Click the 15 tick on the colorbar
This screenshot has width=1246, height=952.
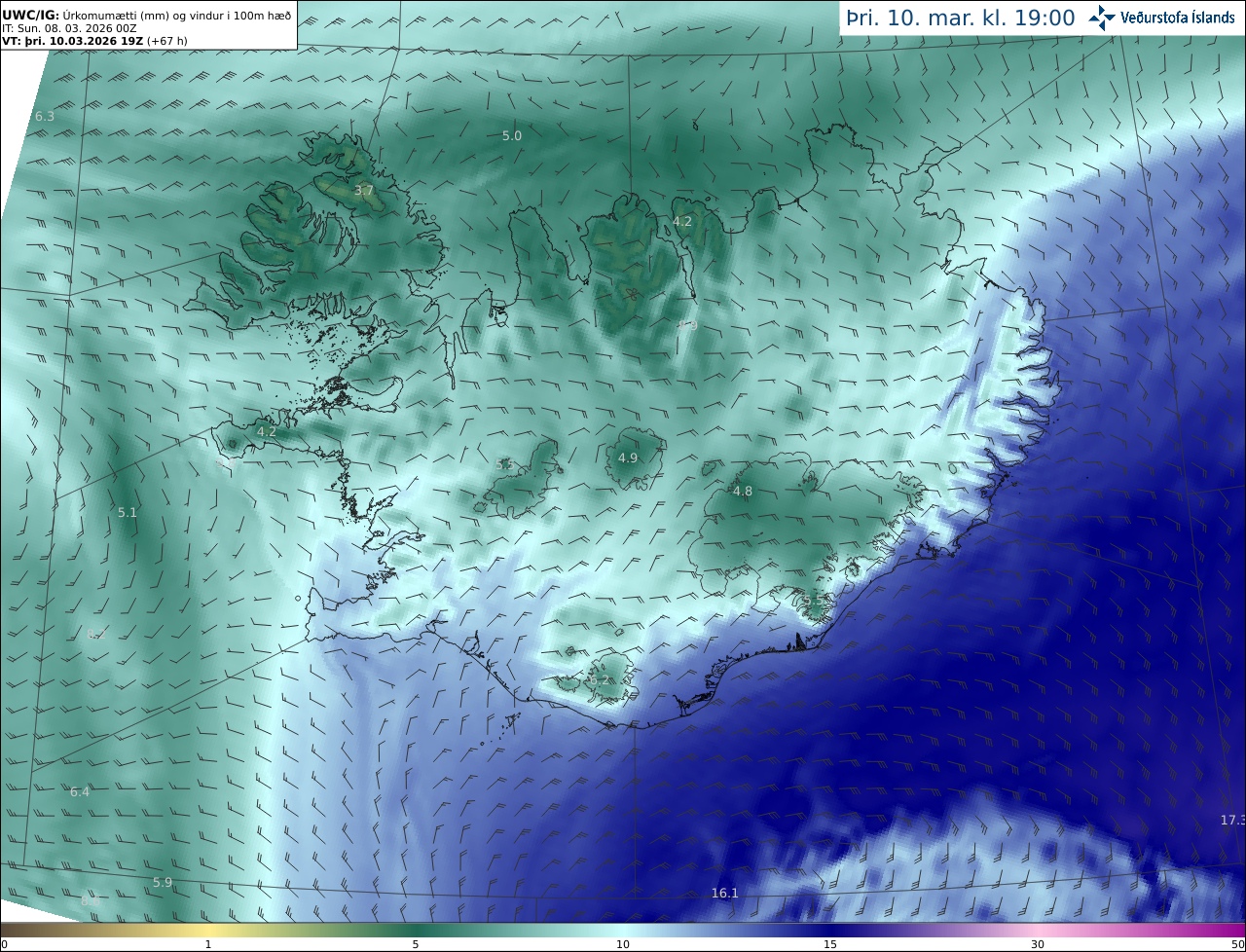830,944
